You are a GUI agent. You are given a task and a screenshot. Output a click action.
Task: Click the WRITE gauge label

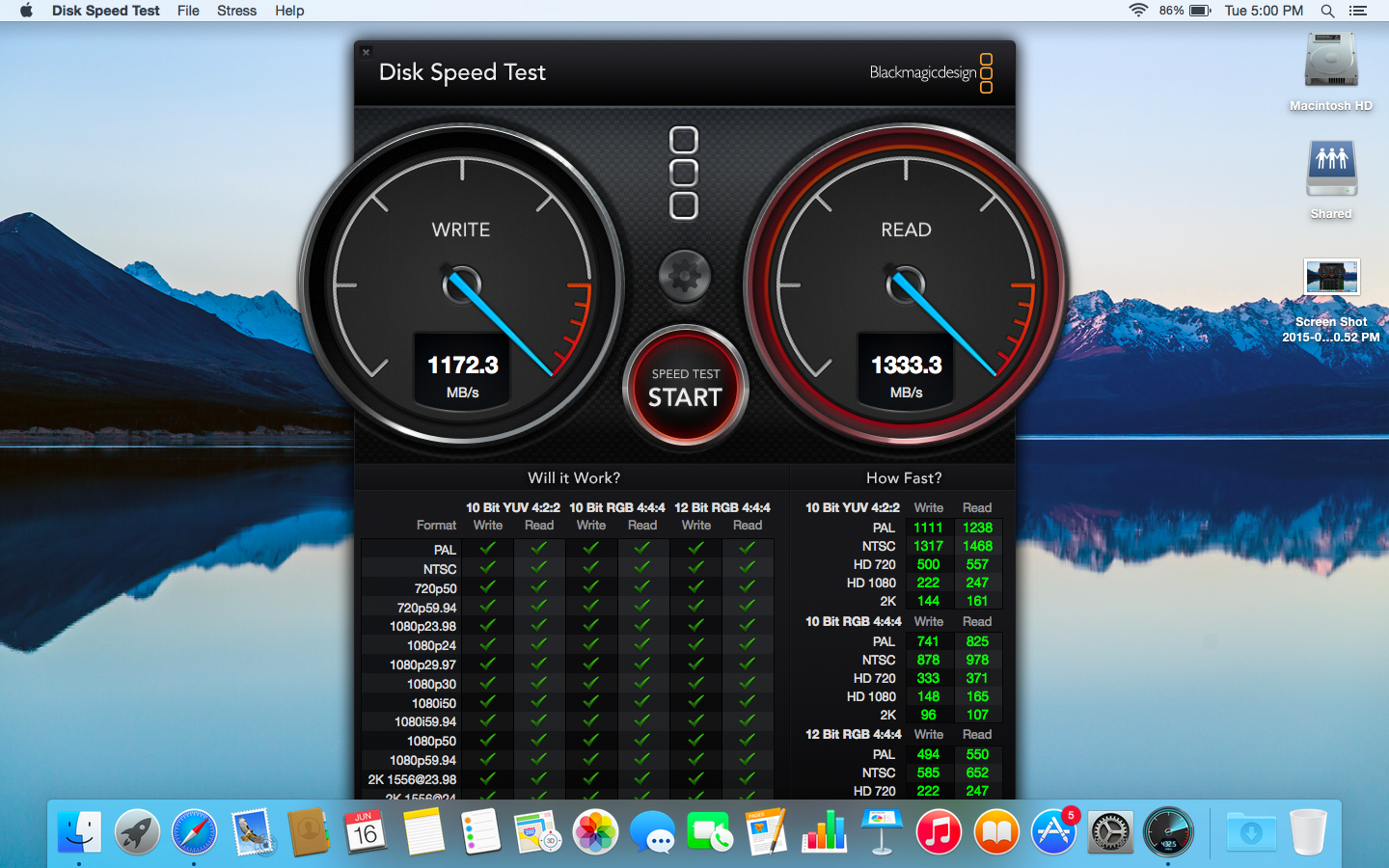(461, 230)
